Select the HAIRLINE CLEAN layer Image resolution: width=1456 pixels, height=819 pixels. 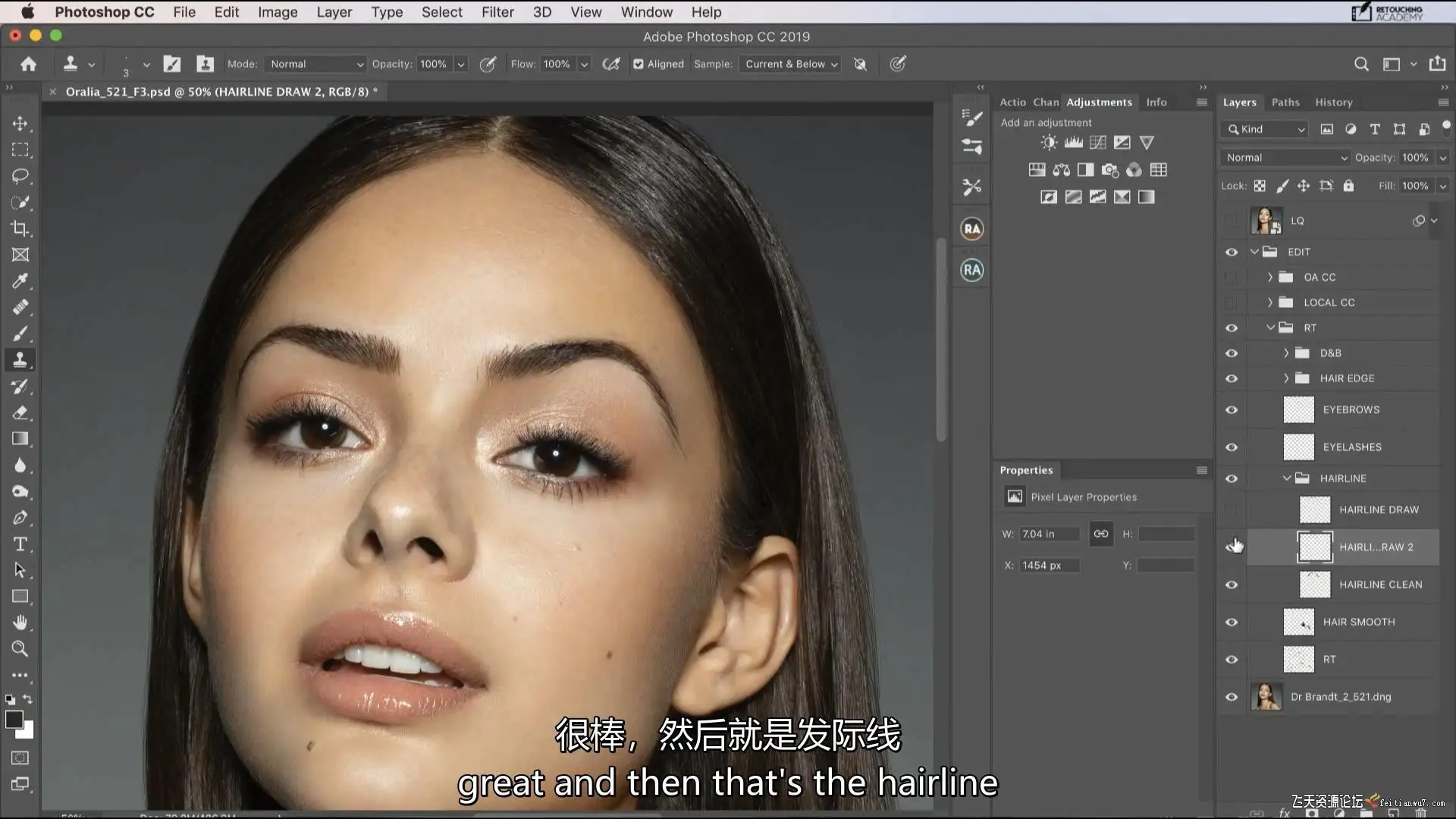(x=1379, y=585)
